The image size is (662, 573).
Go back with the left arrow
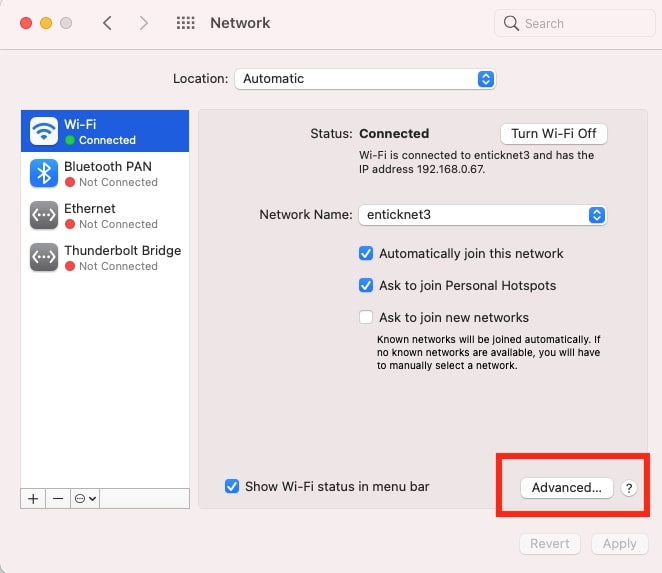(x=107, y=23)
